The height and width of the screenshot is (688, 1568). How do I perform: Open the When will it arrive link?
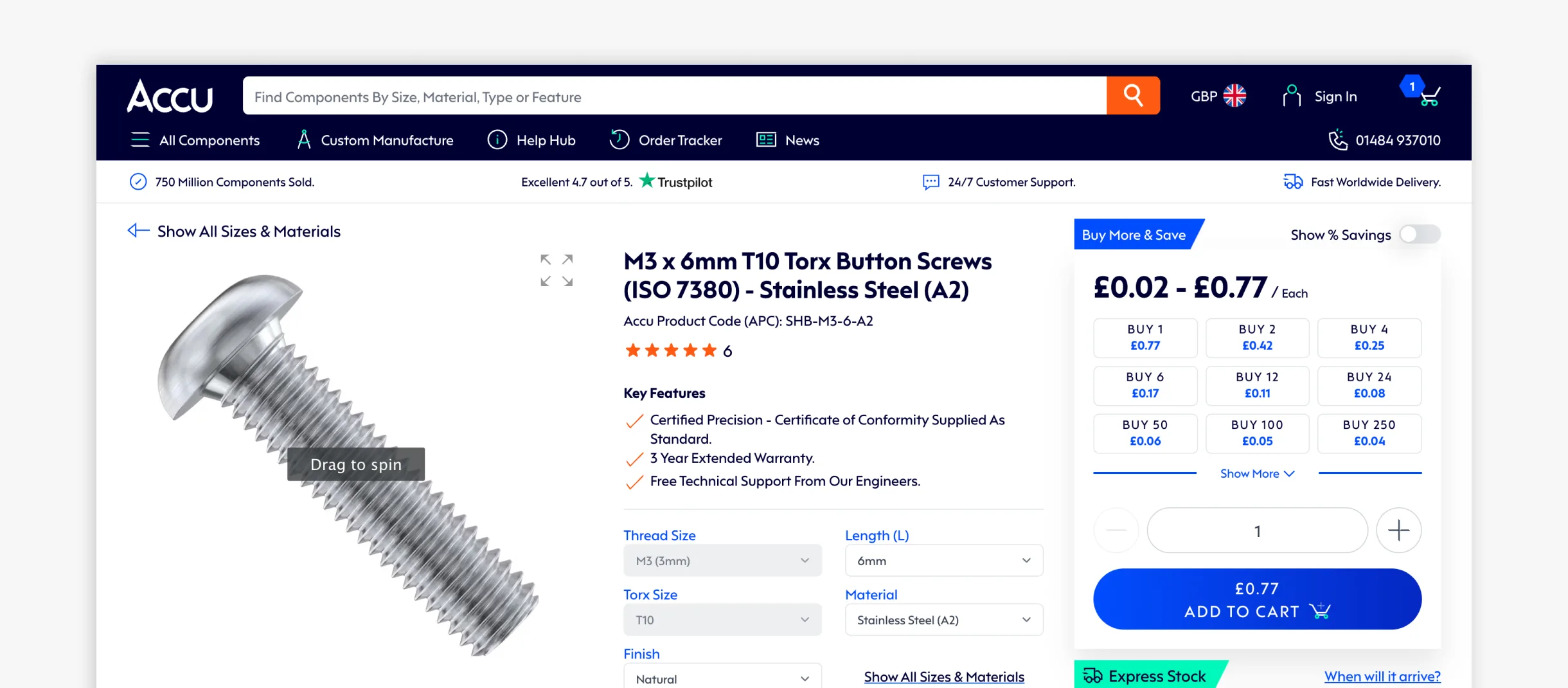(1382, 676)
